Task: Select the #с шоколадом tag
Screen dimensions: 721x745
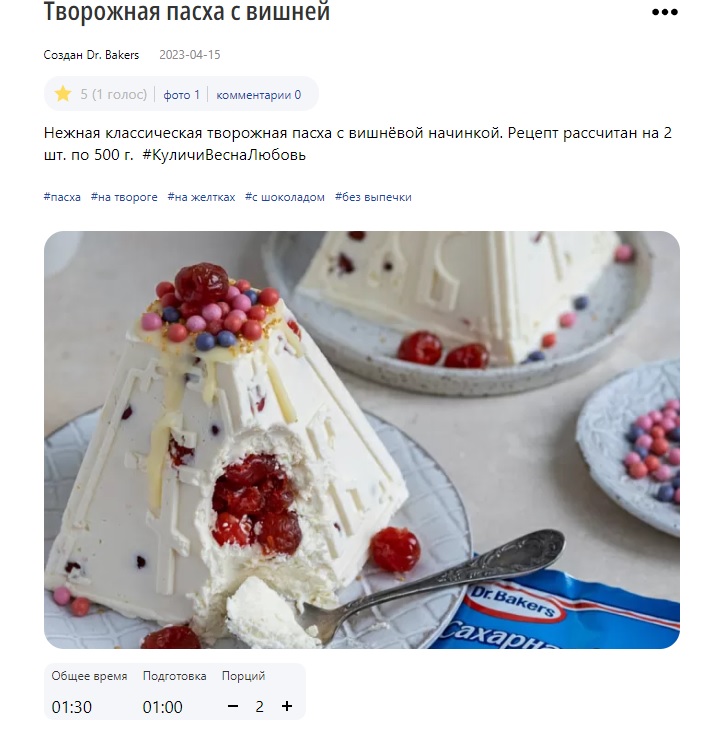Action: pyautogui.click(x=285, y=197)
